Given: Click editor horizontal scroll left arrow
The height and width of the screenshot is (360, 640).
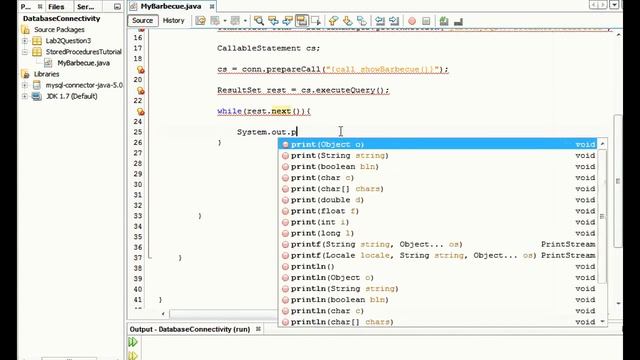Looking at the screenshot, I should pos(163,313).
